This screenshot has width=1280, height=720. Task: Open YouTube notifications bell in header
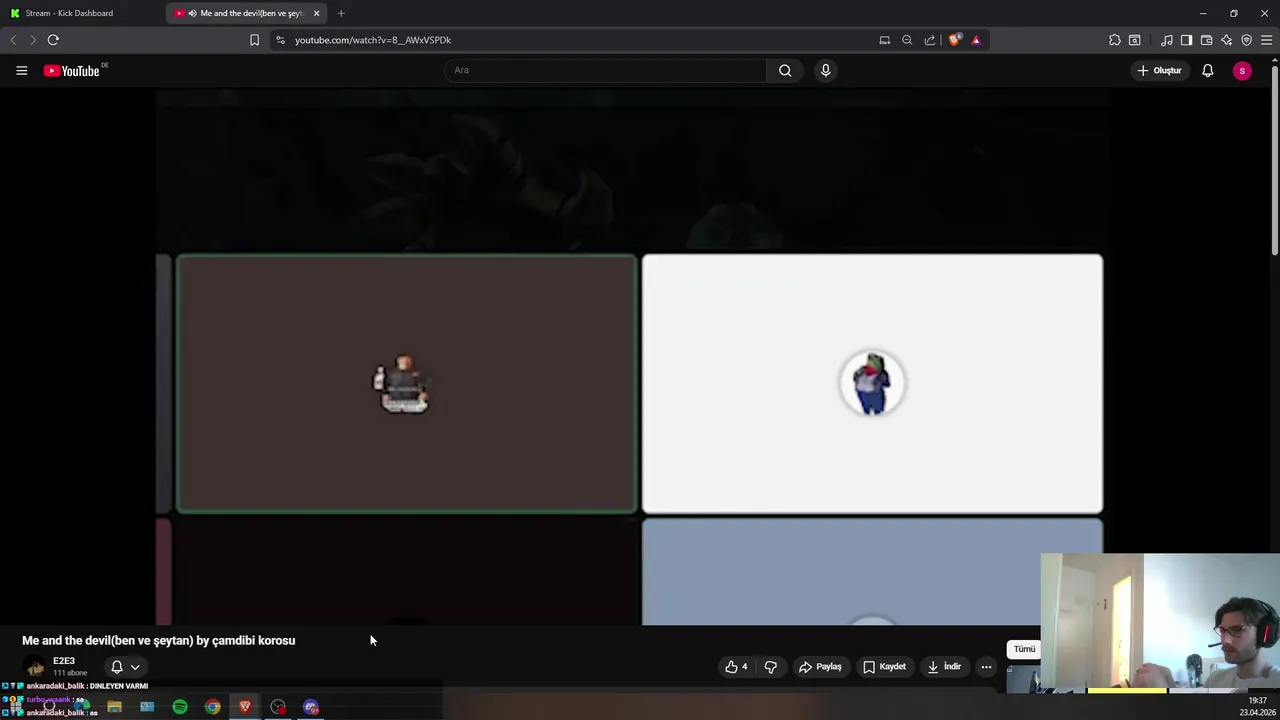click(x=1207, y=70)
